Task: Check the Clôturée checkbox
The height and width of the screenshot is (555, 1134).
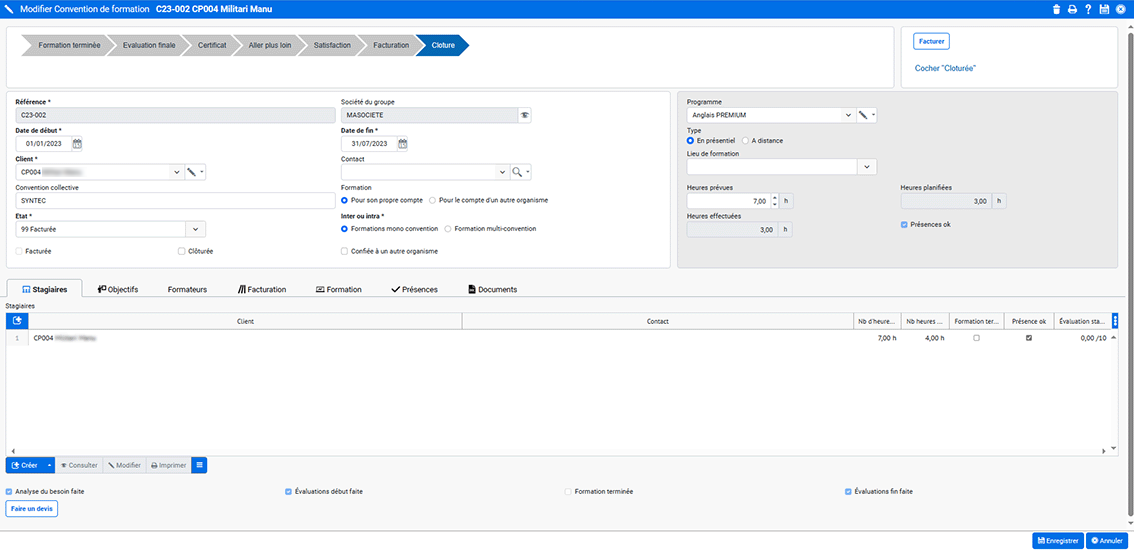Action: tap(181, 251)
